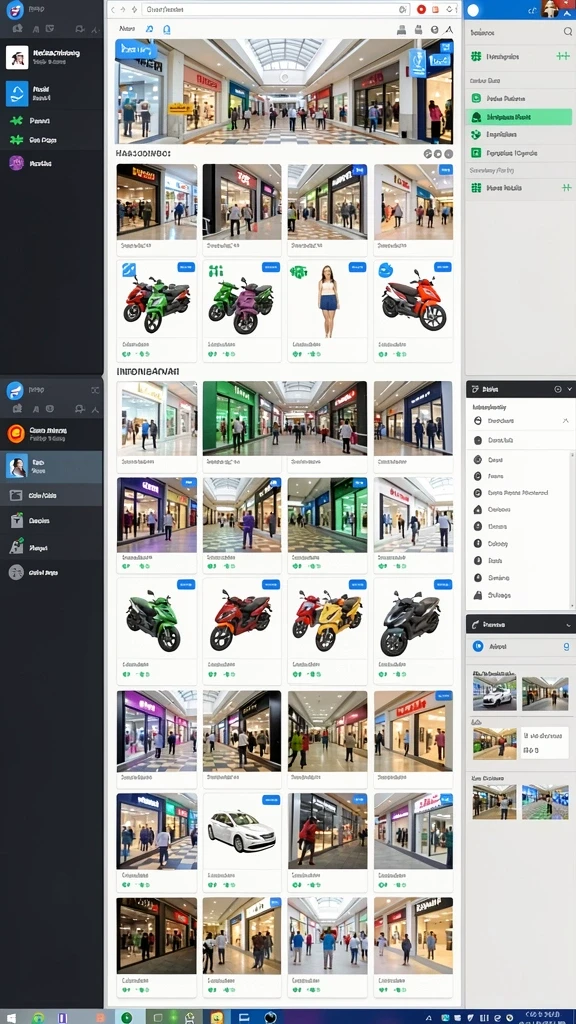576x1024 pixels.
Task: Open the green round app icon in taskbar
Action: [126, 1017]
